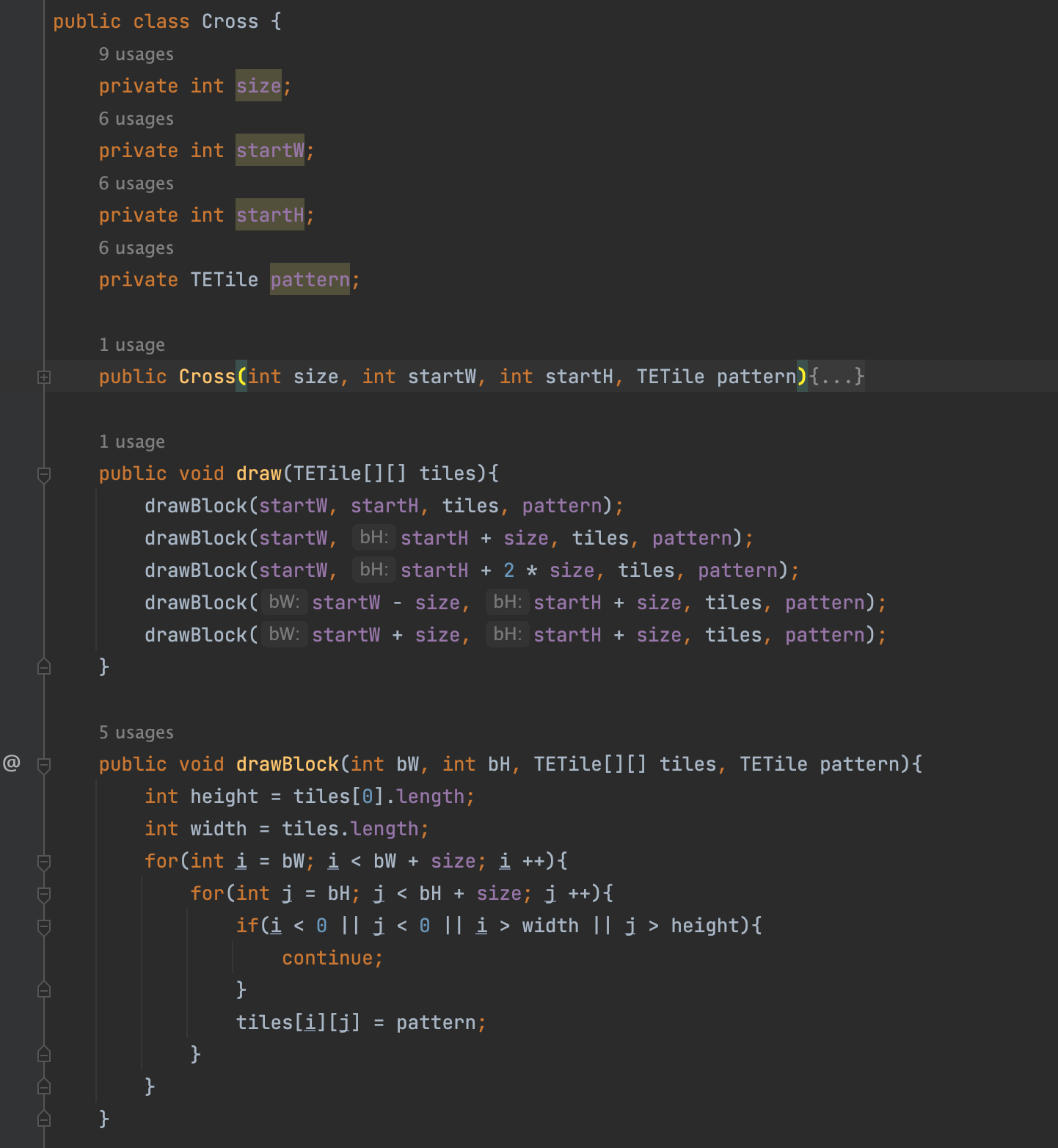Open the 1 usage hint above Cross constructor

click(x=132, y=345)
